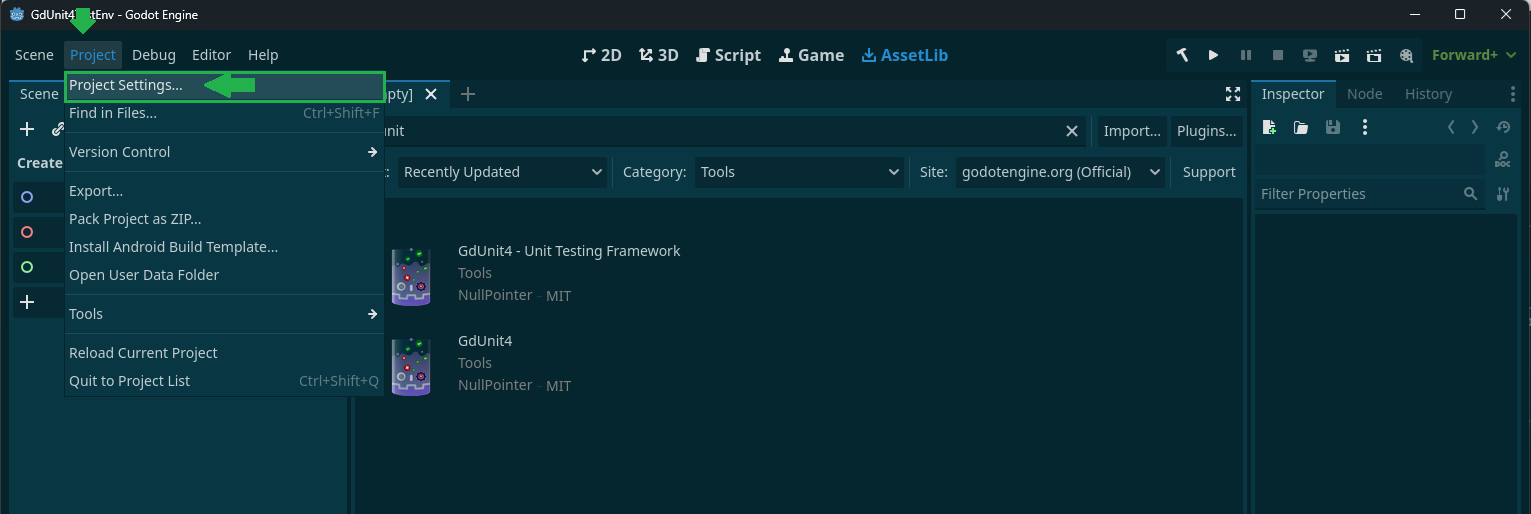Viewport: 1531px width, 514px height.
Task: Click the Run Current Scene clapperboard icon
Action: click(1342, 55)
